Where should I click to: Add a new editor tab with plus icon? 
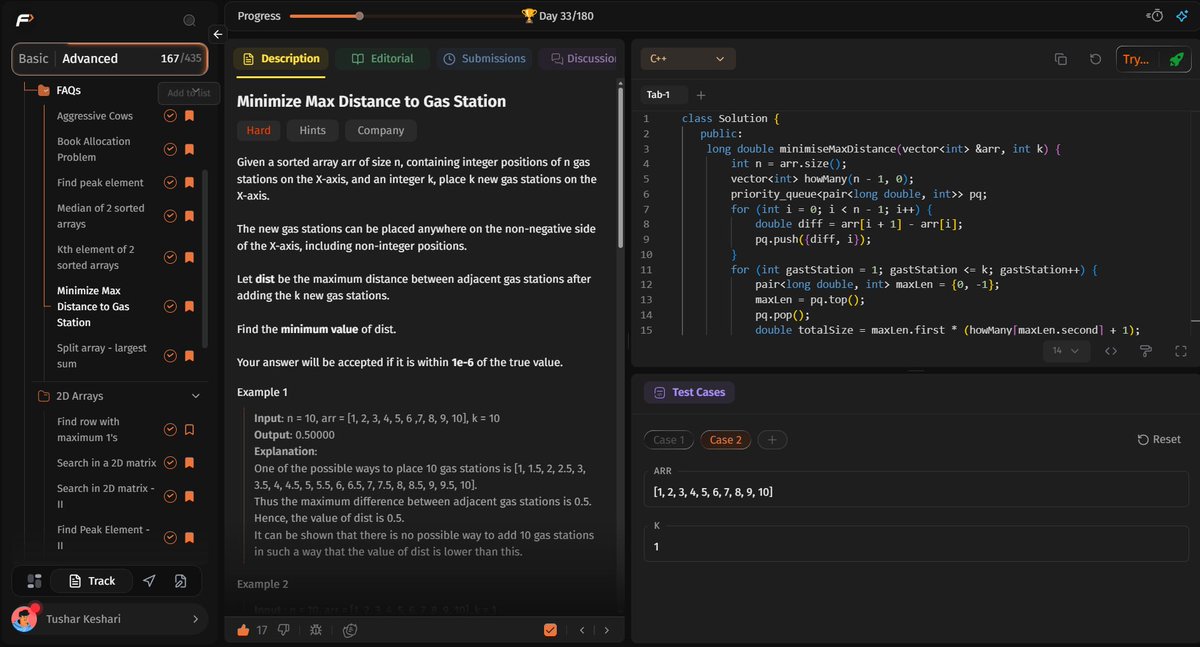[x=700, y=95]
